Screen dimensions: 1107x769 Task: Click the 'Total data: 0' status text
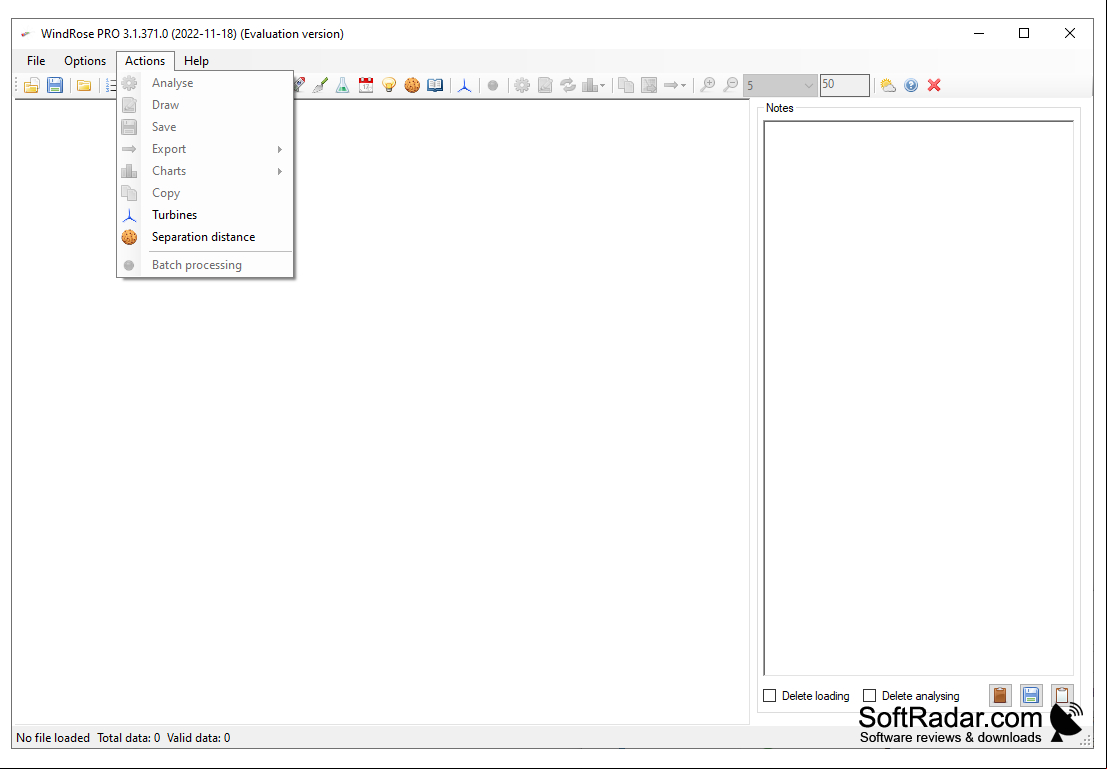pyautogui.click(x=128, y=738)
